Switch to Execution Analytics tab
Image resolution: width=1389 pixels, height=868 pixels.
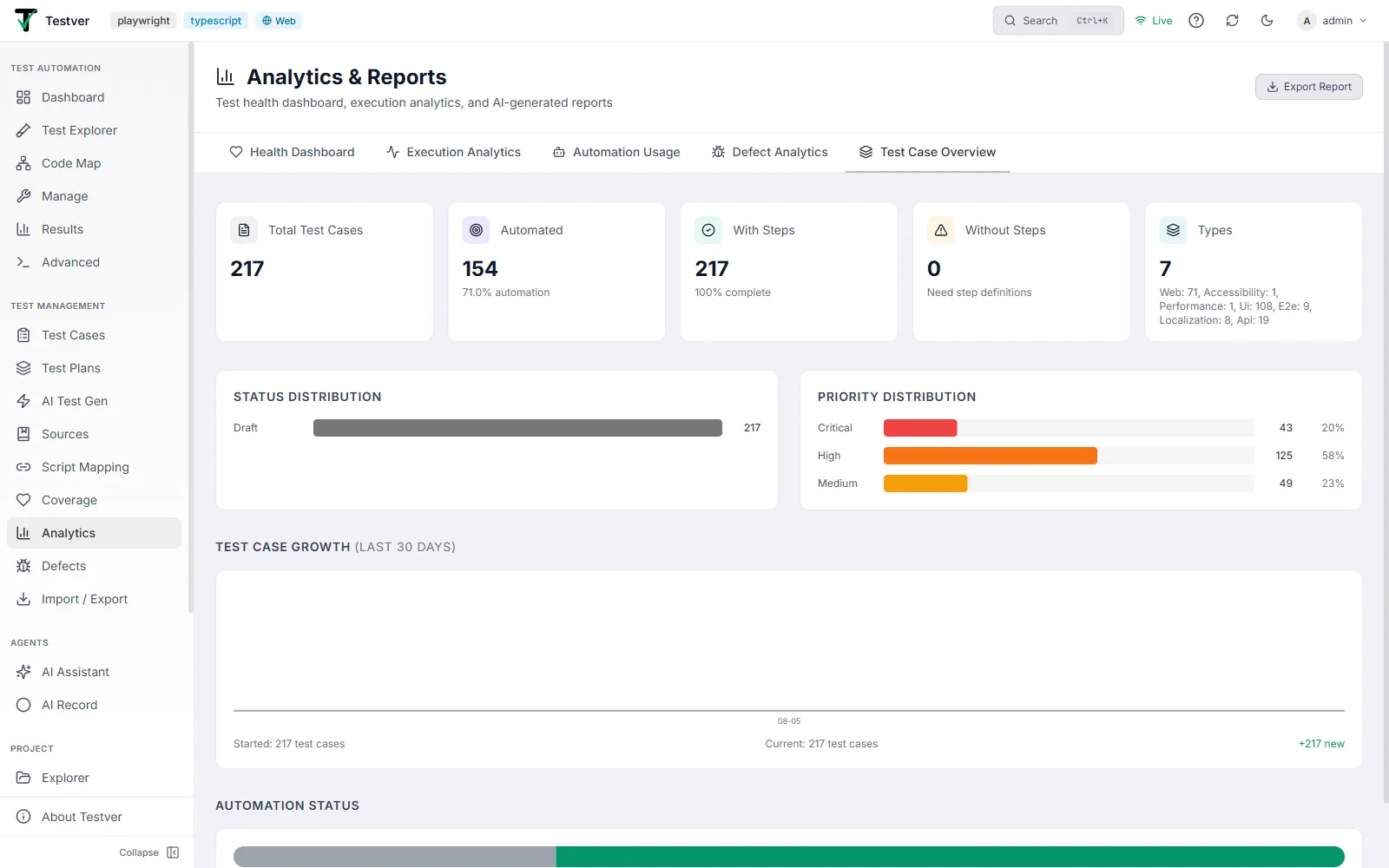pyautogui.click(x=453, y=152)
